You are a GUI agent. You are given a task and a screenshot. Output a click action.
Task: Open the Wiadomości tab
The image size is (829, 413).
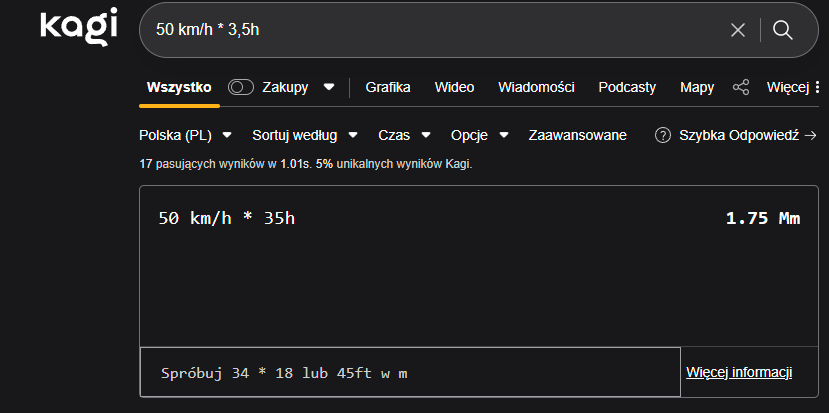[x=536, y=87]
